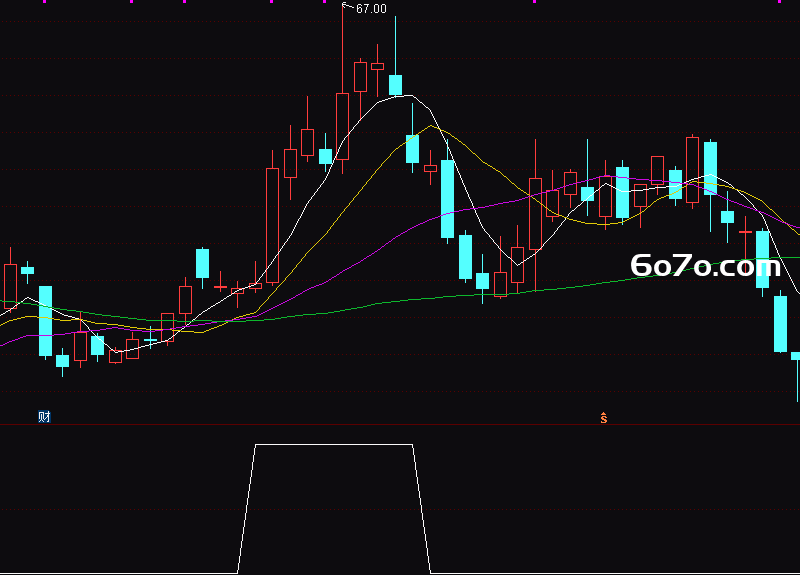Screen dimensions: 800x575
Task: Click the orange S signal marker icon
Action: tap(604, 418)
